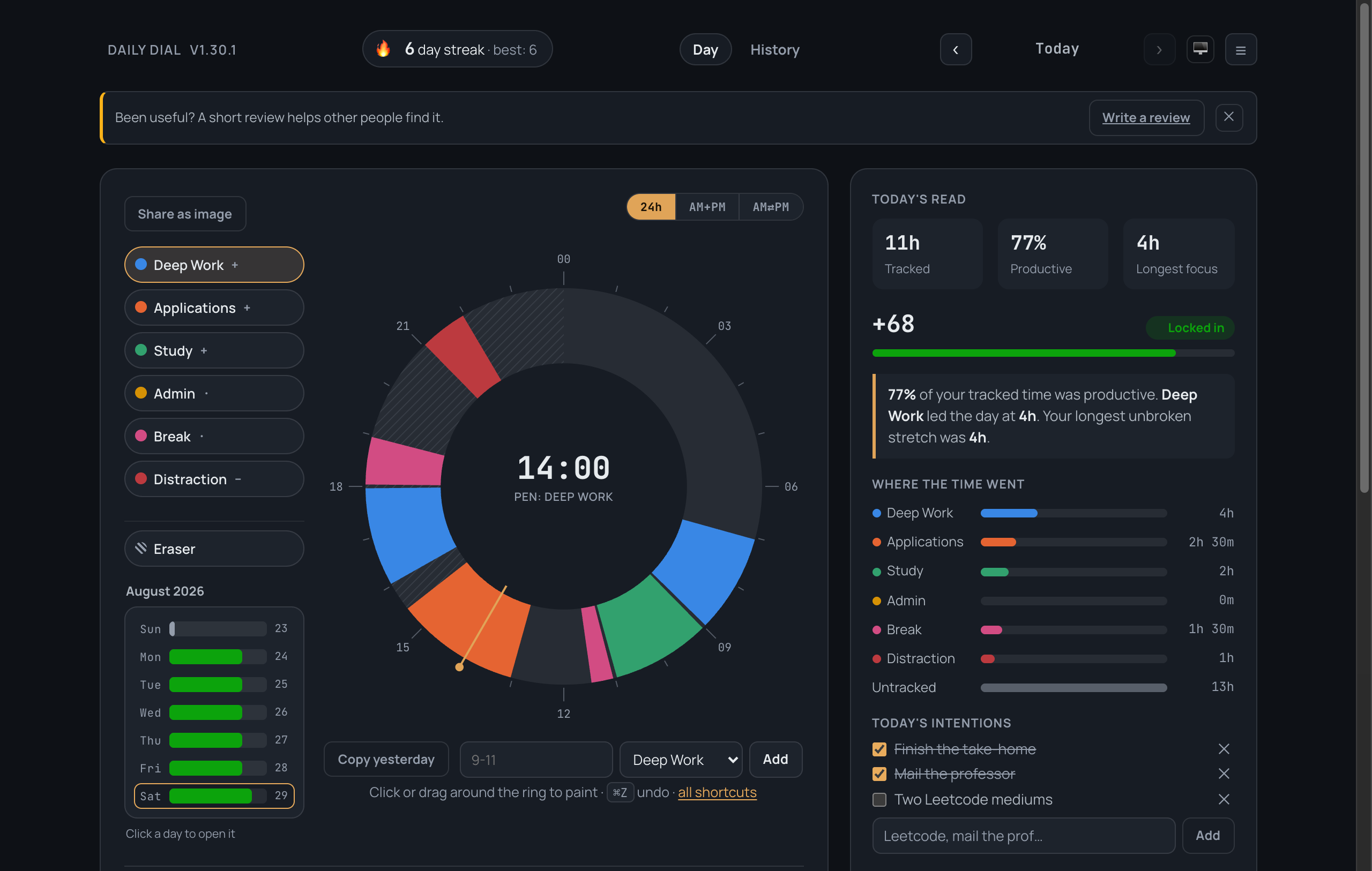
Task: Click the 11h Tracked stat card
Action: (927, 253)
